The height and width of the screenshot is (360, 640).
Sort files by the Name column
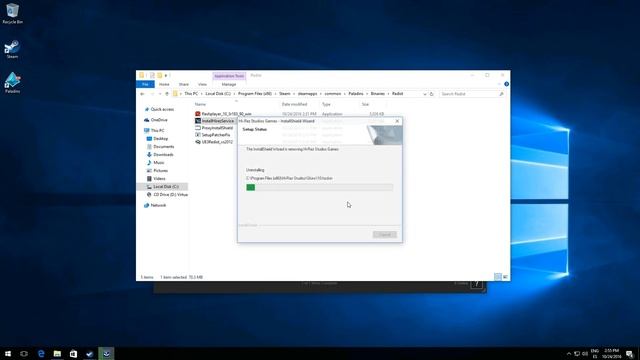coord(200,104)
